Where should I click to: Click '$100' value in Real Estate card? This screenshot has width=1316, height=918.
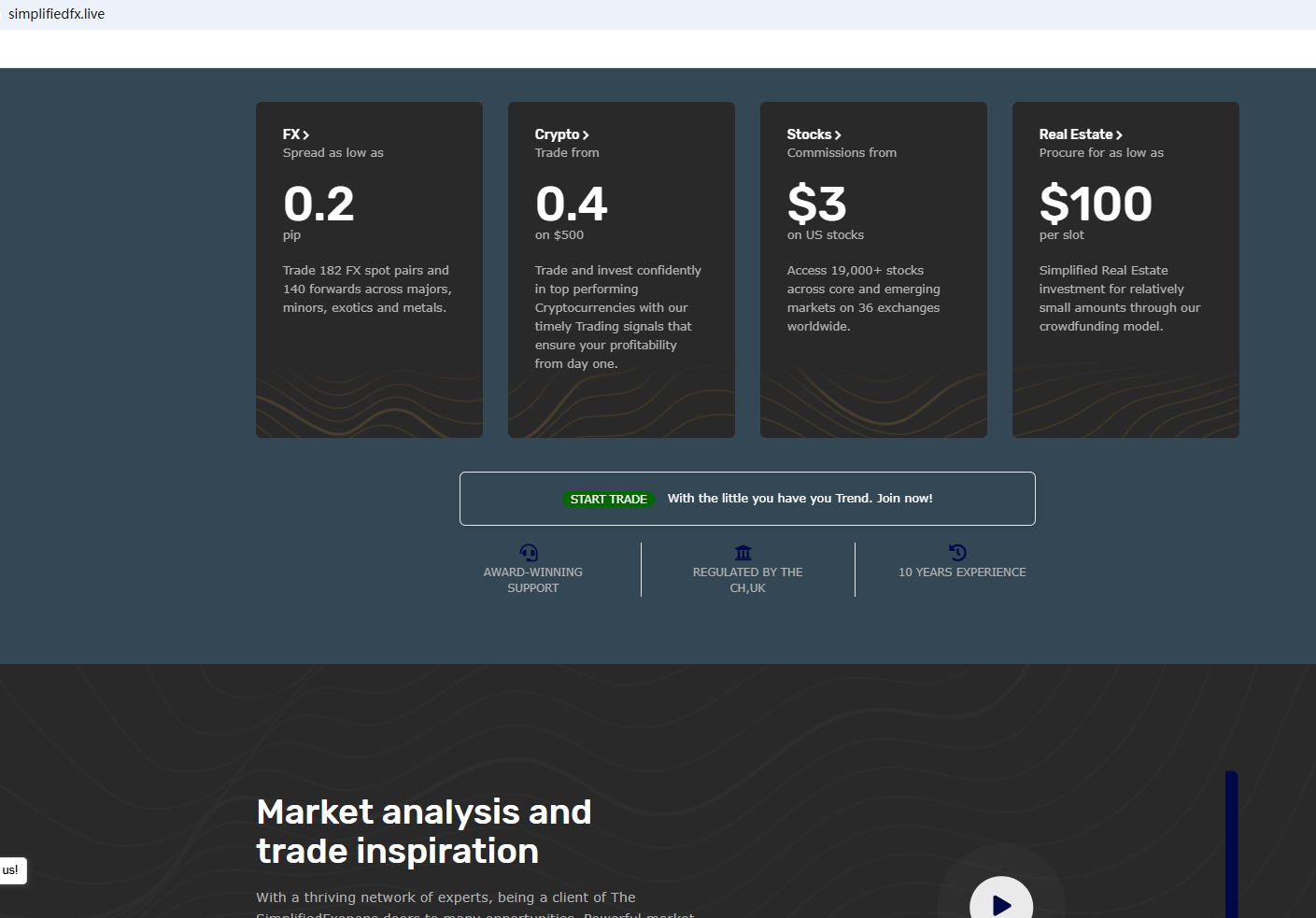coord(1096,204)
